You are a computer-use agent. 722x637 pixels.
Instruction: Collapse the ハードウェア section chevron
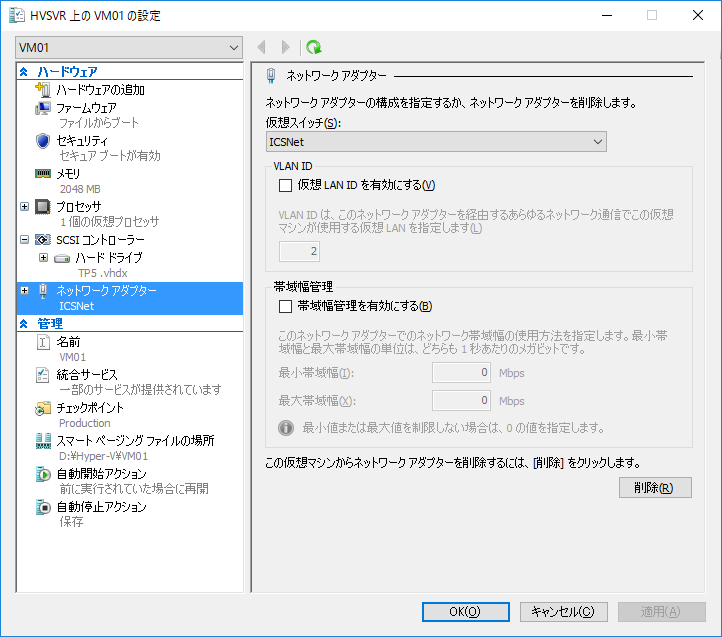pos(24,72)
